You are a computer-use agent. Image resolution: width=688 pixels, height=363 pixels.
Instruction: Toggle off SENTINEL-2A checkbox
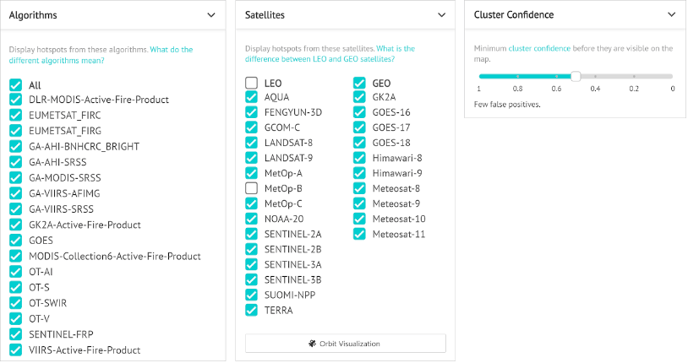[251, 234]
